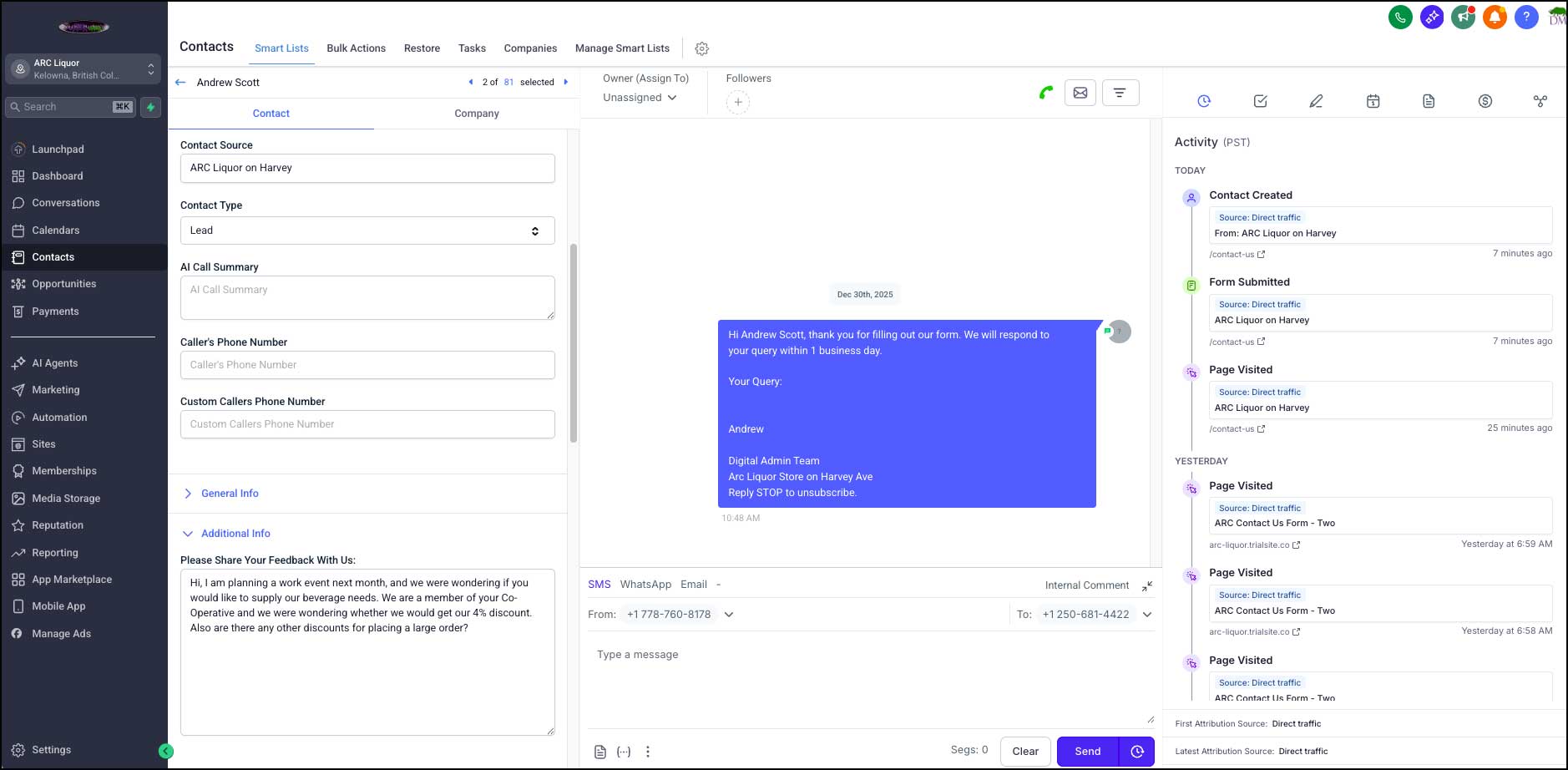Open the Notes pencil icon in right panel
This screenshot has width=1568, height=770.
(1316, 101)
